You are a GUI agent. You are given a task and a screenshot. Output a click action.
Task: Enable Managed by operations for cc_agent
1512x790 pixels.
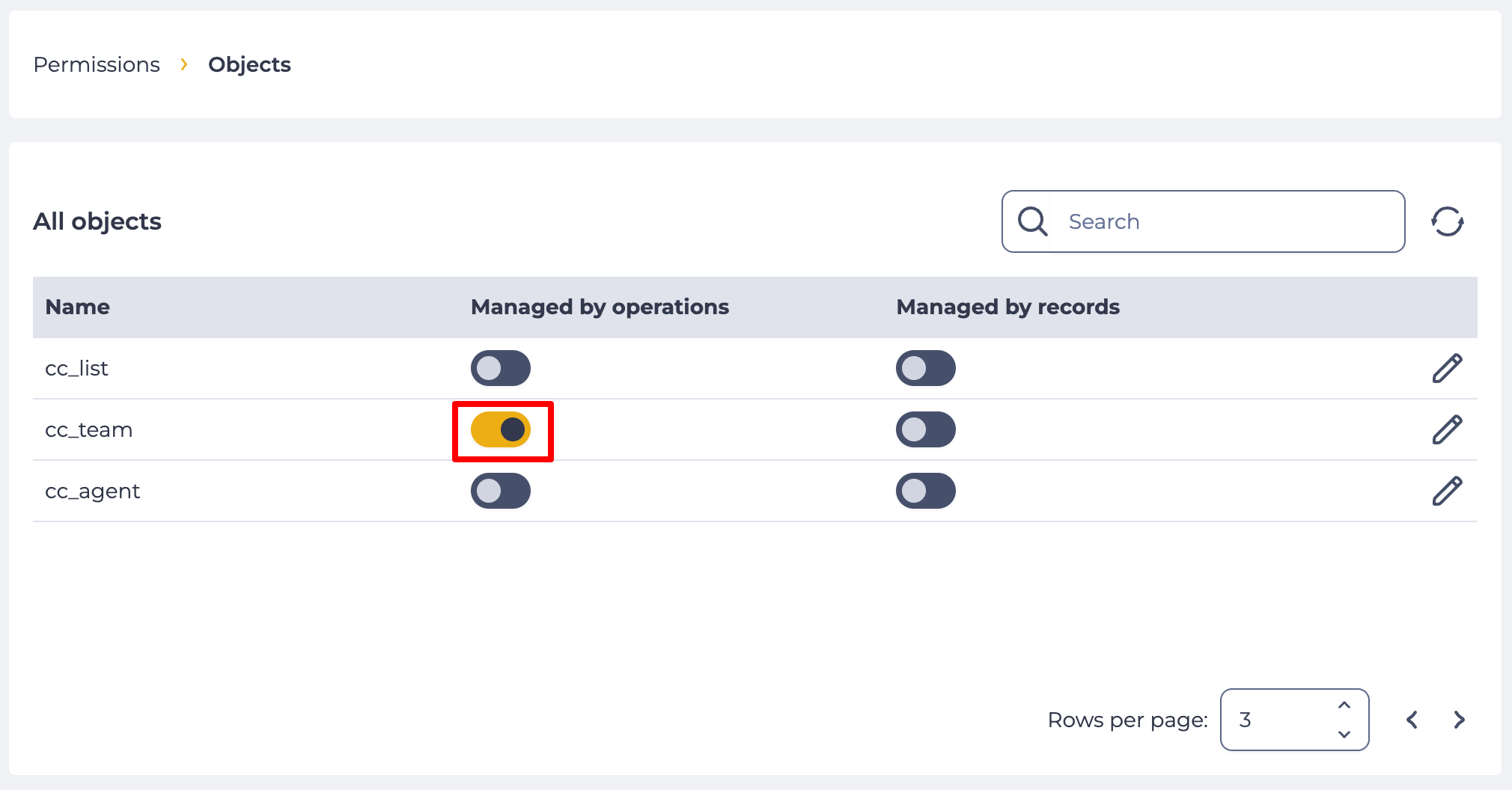pos(501,491)
